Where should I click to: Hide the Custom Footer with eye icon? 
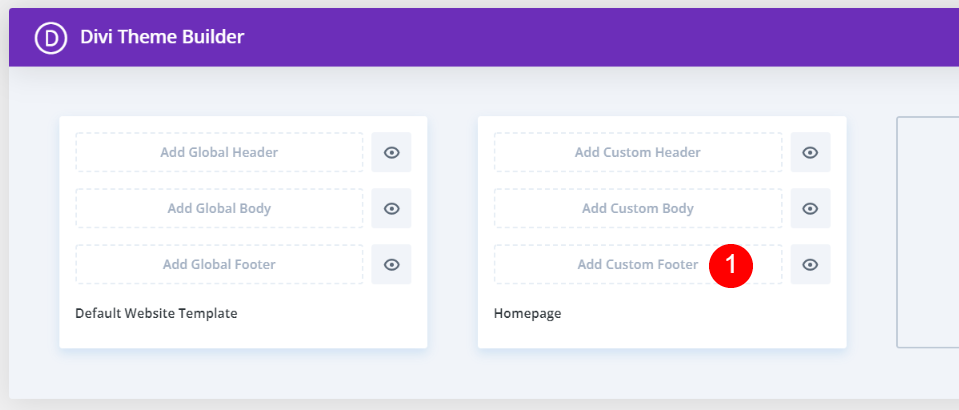point(810,264)
